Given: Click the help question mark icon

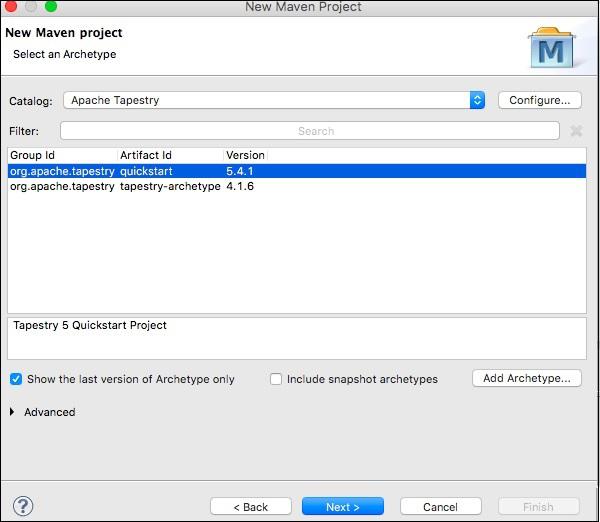Looking at the screenshot, I should (x=23, y=506).
